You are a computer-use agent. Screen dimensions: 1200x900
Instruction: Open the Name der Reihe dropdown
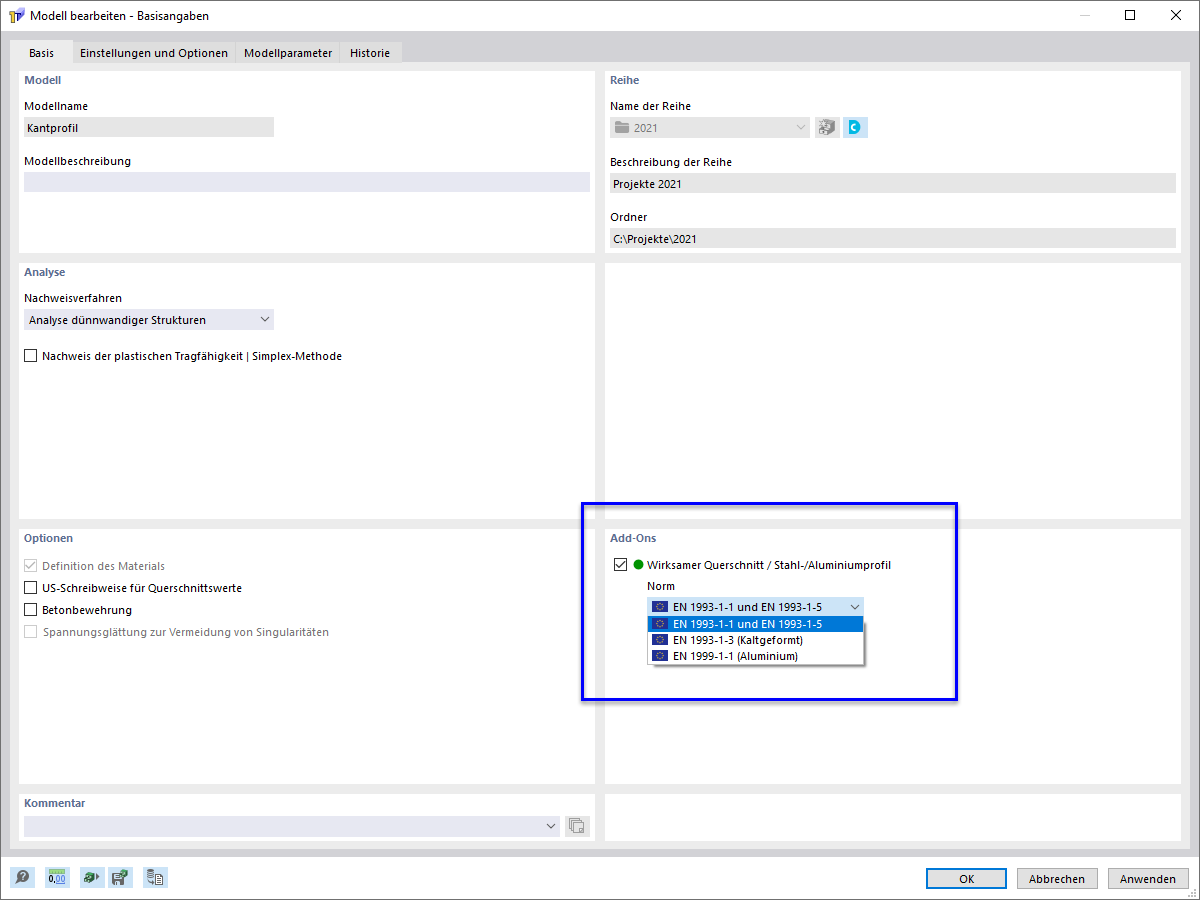click(710, 127)
